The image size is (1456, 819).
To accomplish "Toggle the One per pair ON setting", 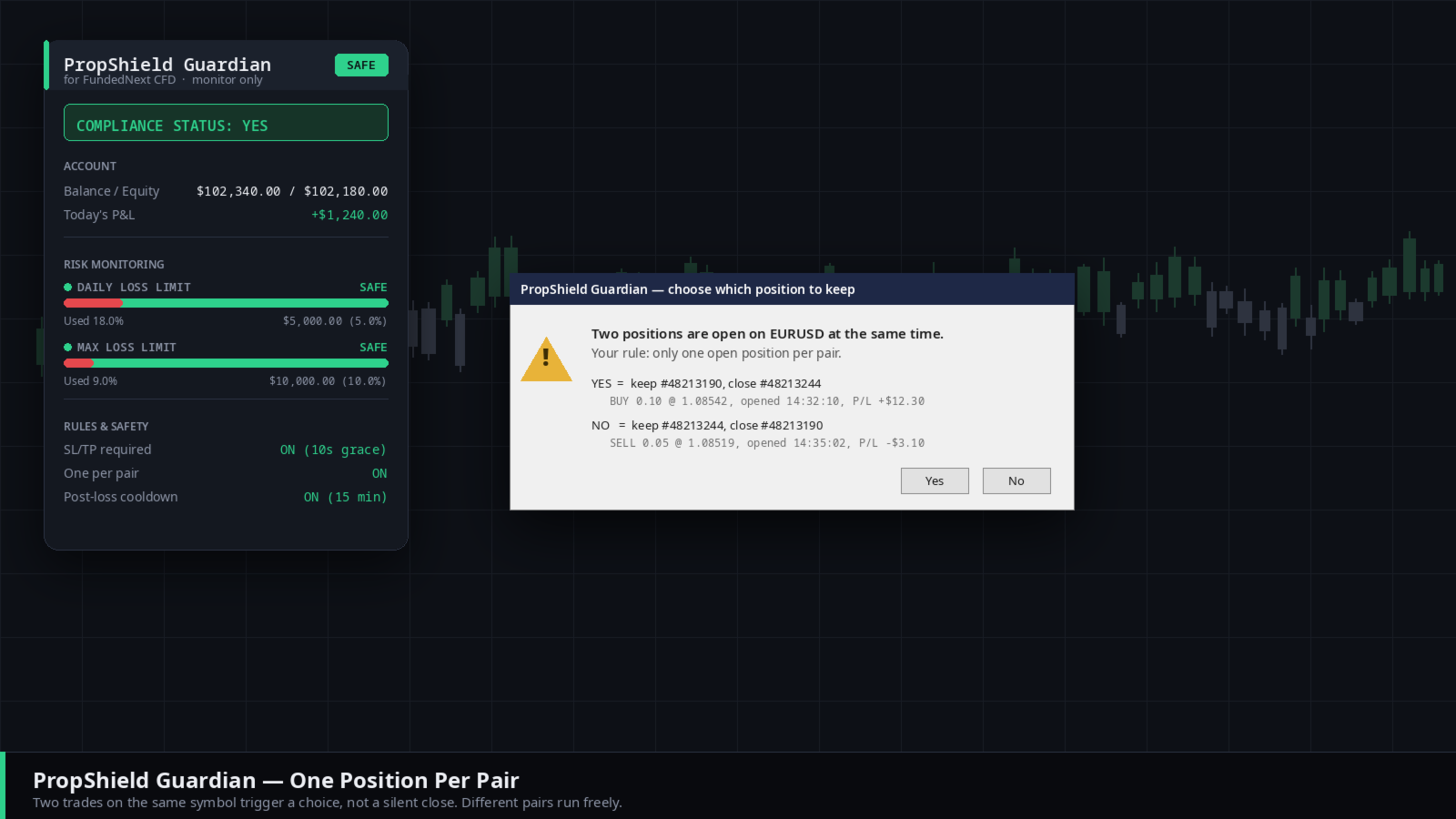I will [x=379, y=473].
